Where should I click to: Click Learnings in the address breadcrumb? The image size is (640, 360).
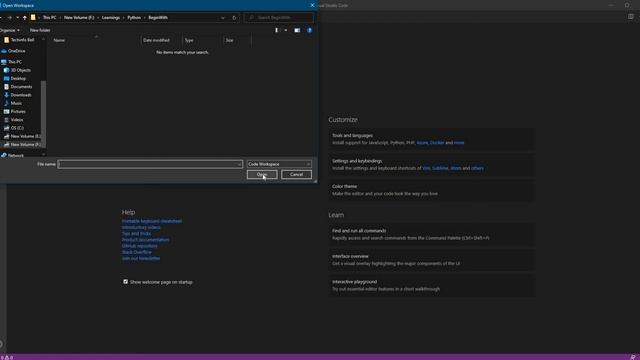click(x=111, y=18)
